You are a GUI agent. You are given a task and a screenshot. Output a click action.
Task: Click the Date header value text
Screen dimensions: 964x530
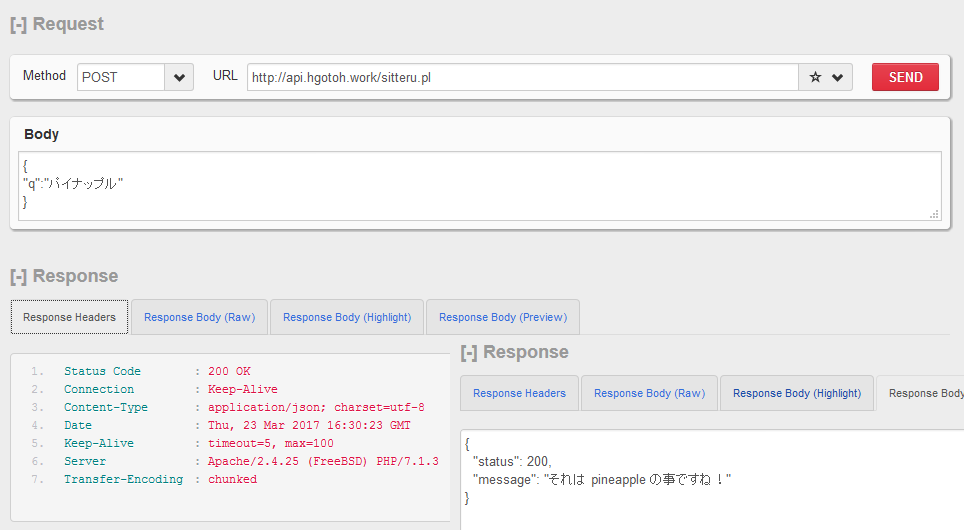(x=309, y=425)
